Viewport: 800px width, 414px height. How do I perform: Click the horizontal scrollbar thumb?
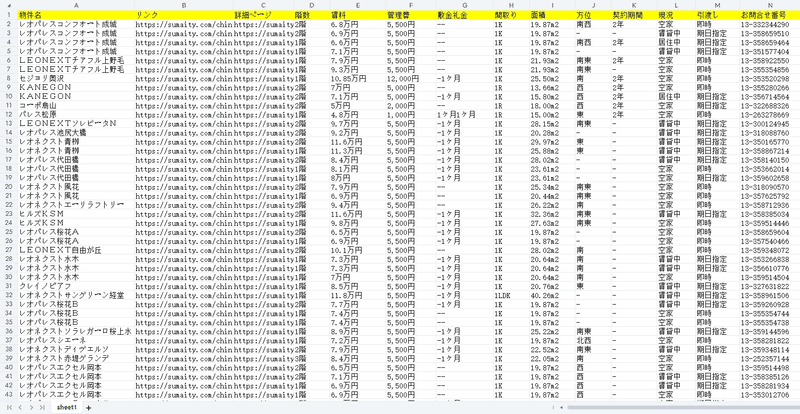coord(684,407)
